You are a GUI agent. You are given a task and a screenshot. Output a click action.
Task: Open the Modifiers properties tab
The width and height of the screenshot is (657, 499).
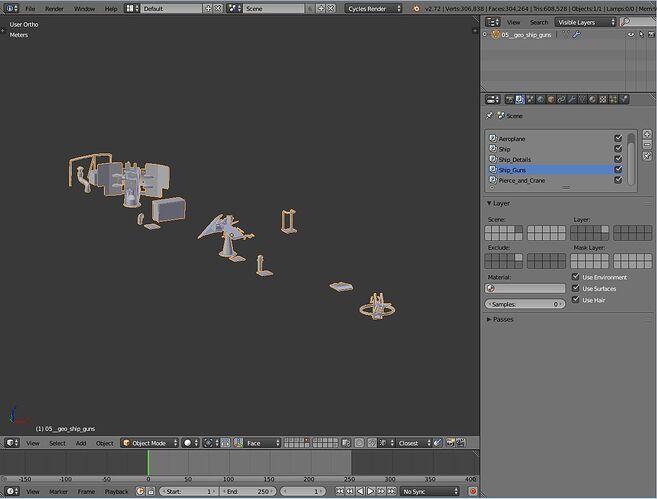tap(572, 99)
